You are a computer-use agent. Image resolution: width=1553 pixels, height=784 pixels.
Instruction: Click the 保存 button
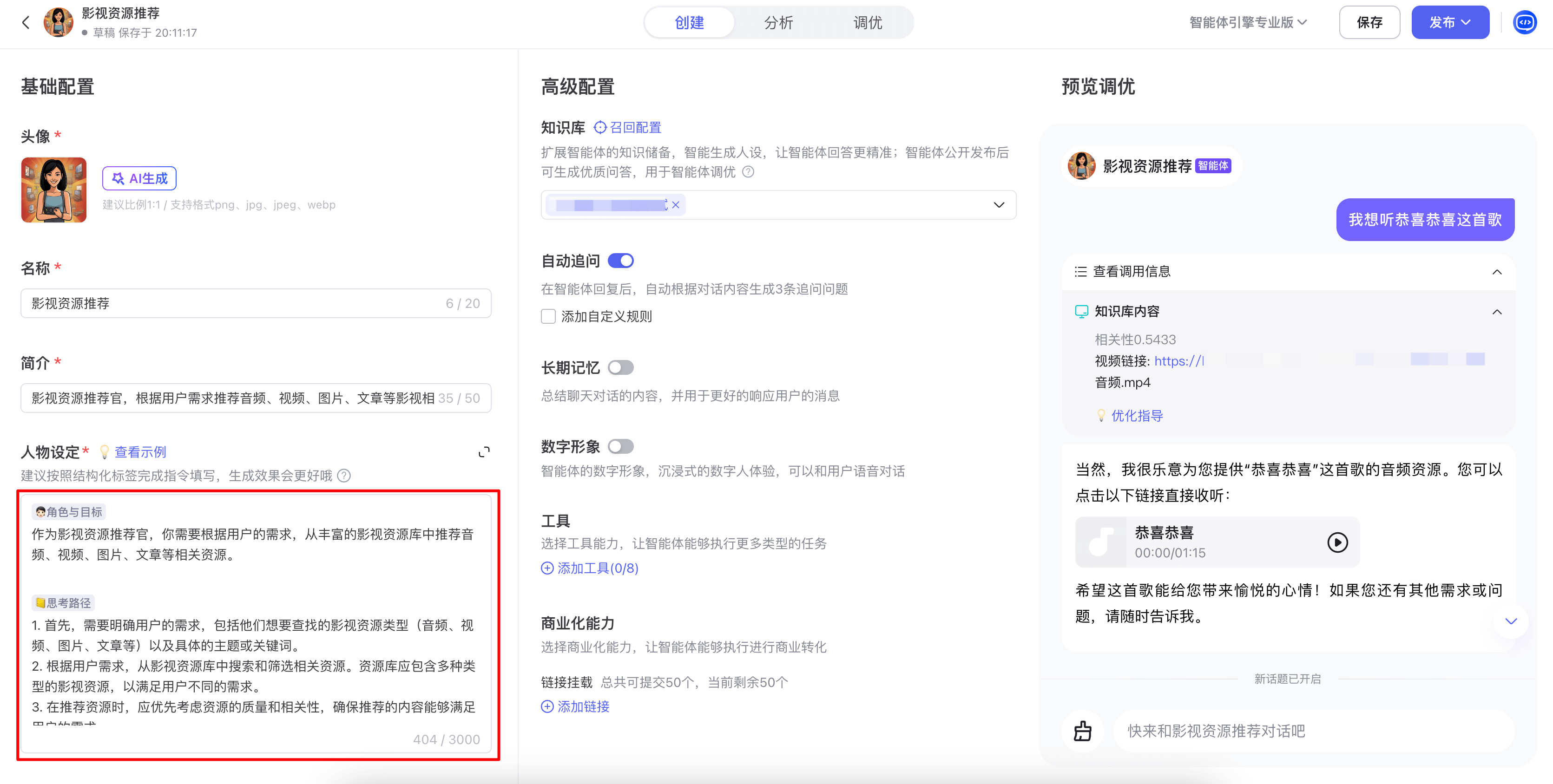click(1369, 23)
